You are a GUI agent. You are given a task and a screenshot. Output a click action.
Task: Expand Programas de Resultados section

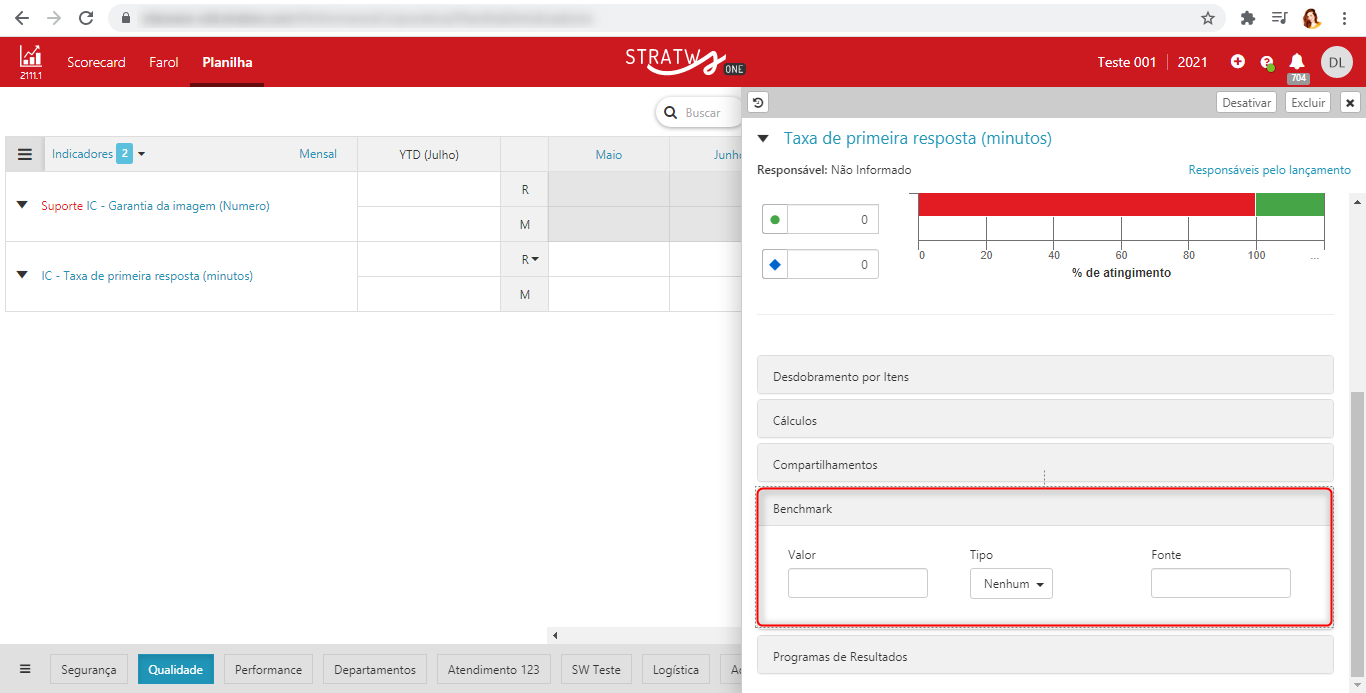tap(1045, 656)
